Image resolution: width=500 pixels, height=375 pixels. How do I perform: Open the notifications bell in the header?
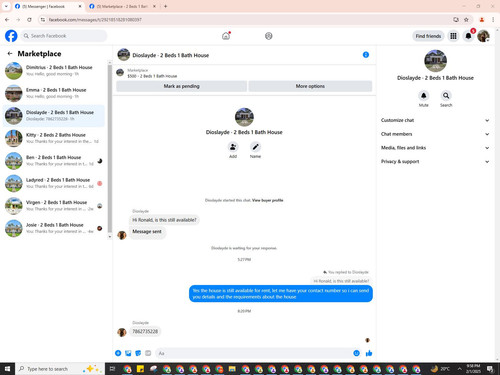click(x=468, y=36)
